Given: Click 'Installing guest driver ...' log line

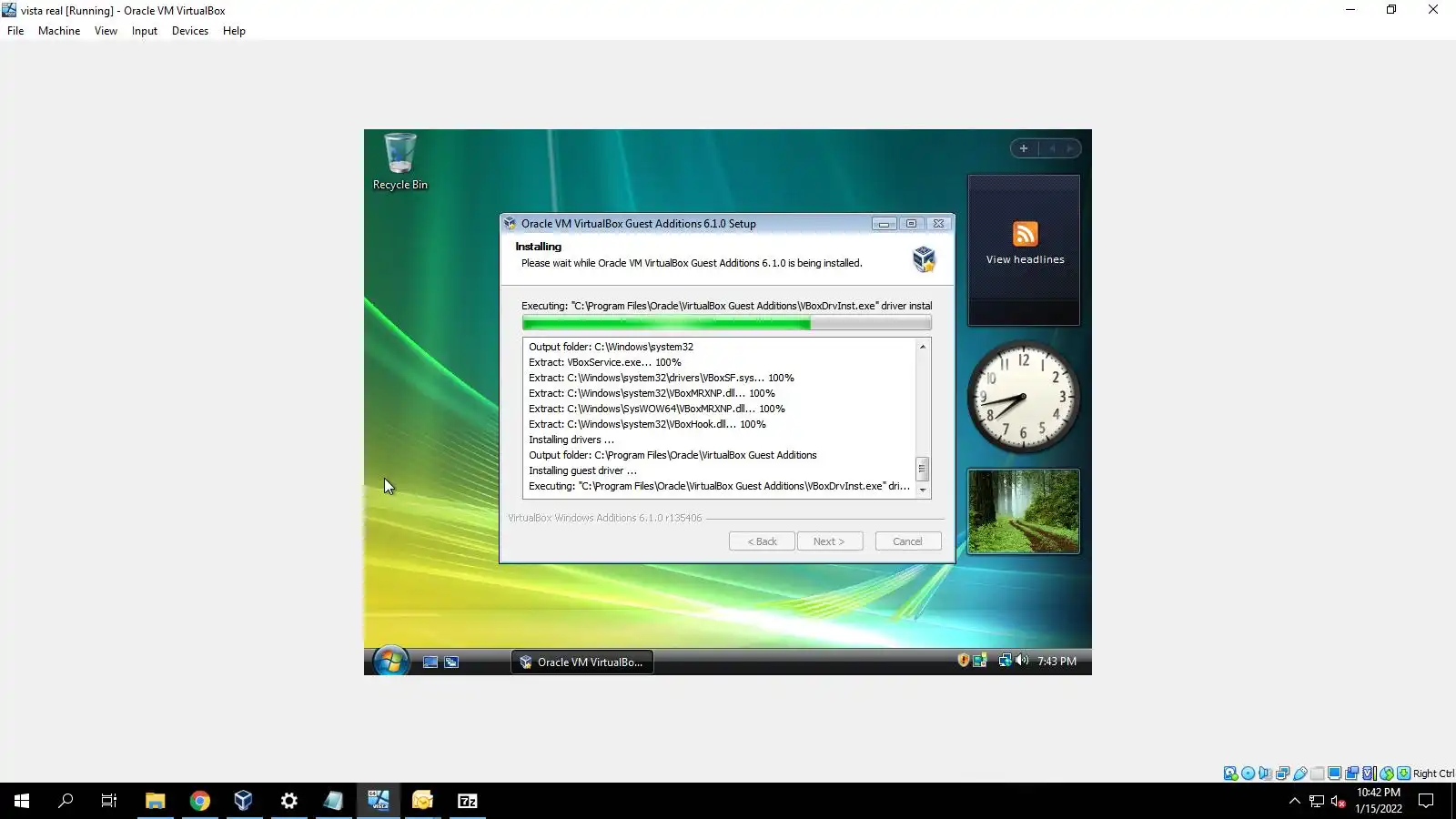Looking at the screenshot, I should [x=582, y=470].
